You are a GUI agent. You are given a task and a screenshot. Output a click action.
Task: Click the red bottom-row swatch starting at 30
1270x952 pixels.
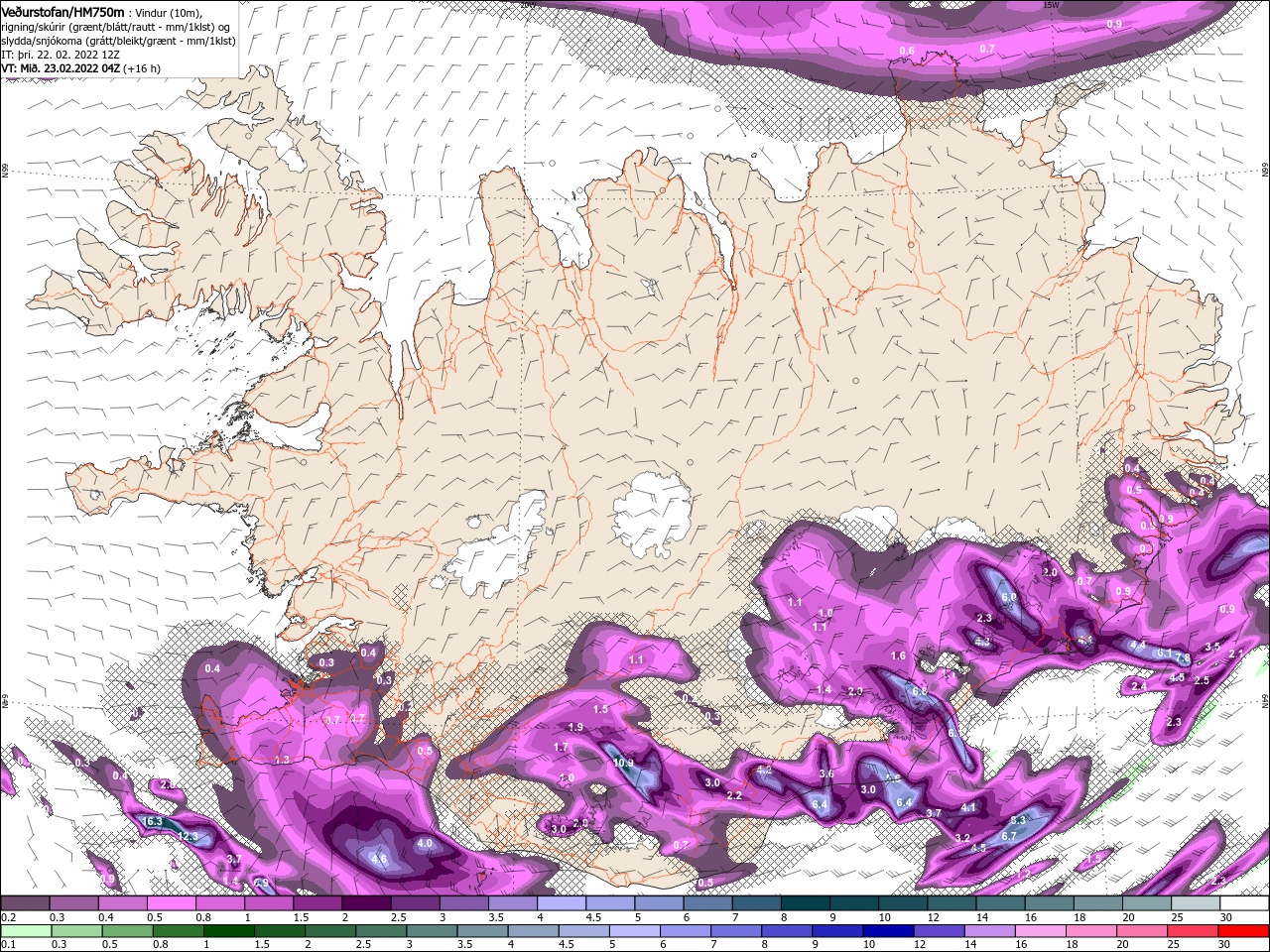pyautogui.click(x=1243, y=931)
